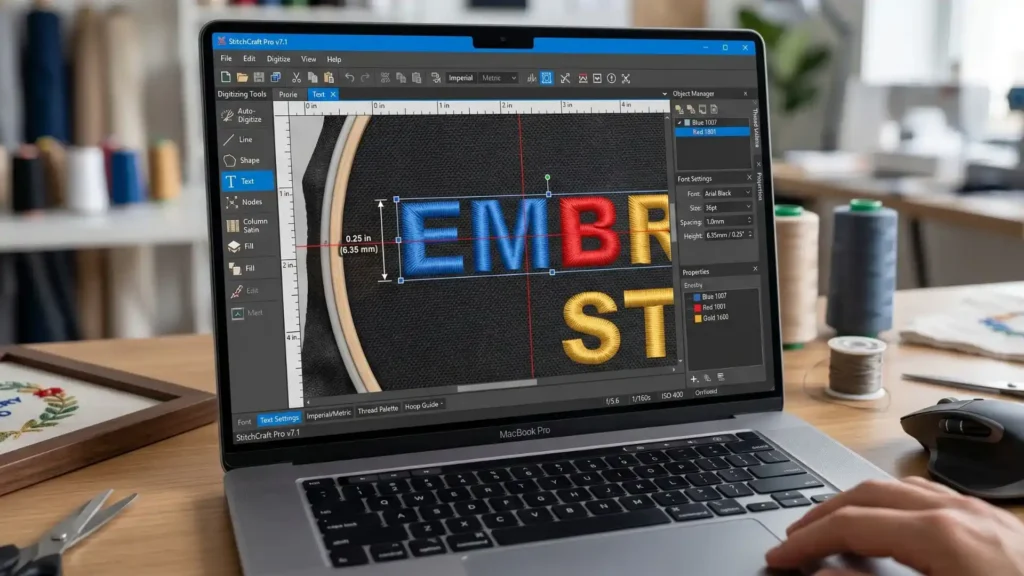1024x576 pixels.
Task: Open the Digitize menu
Action: click(x=278, y=59)
